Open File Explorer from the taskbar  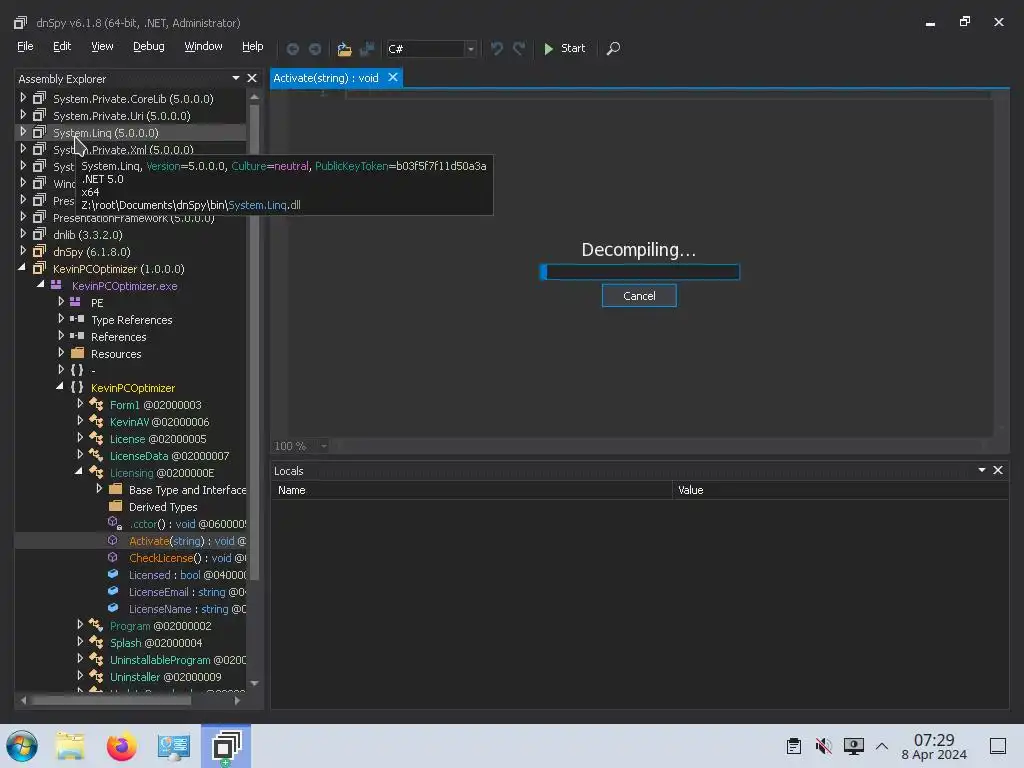70,746
